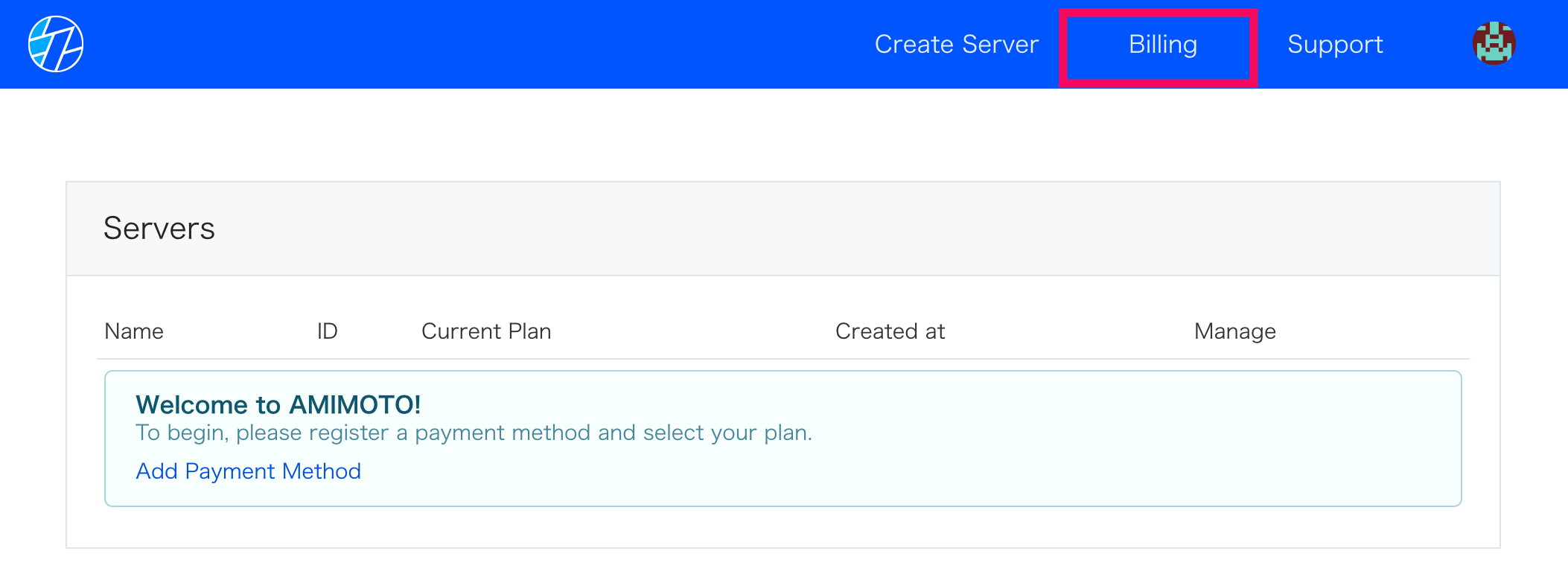
Task: Go to the Billing section
Action: point(1162,45)
